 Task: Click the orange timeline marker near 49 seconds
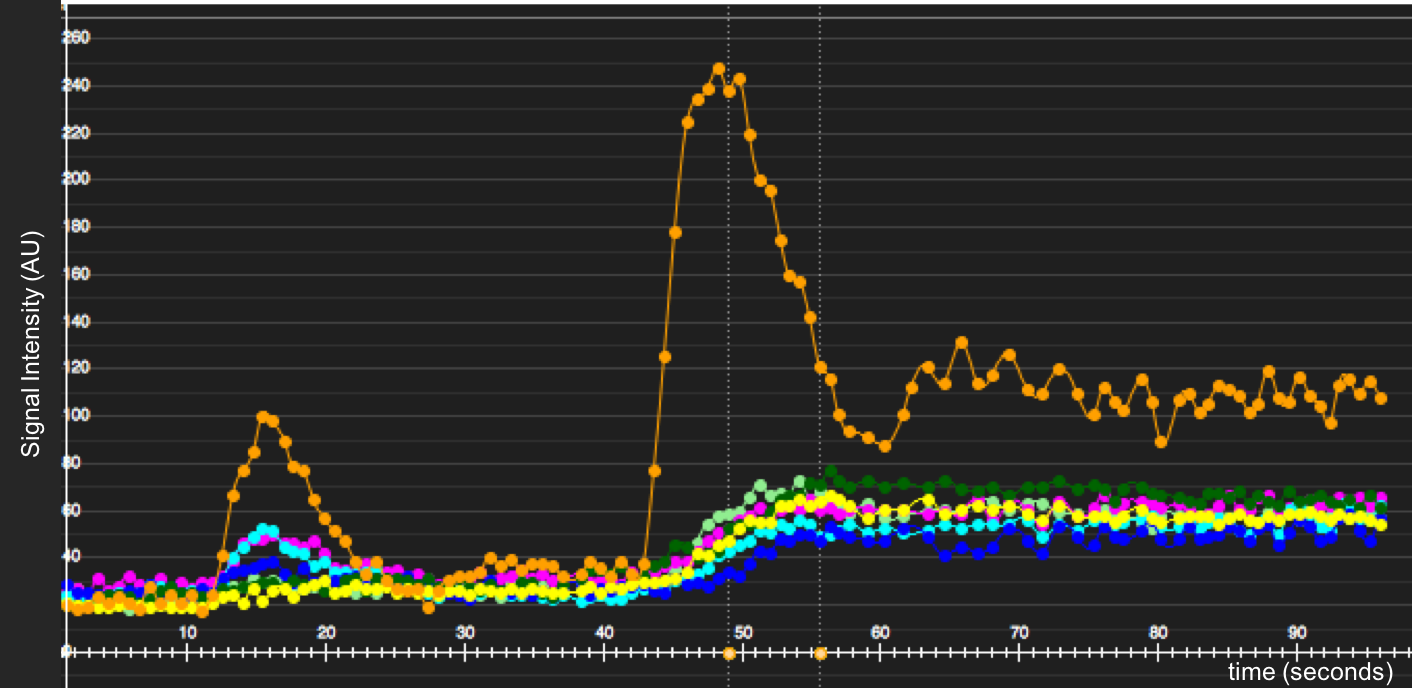tap(728, 654)
